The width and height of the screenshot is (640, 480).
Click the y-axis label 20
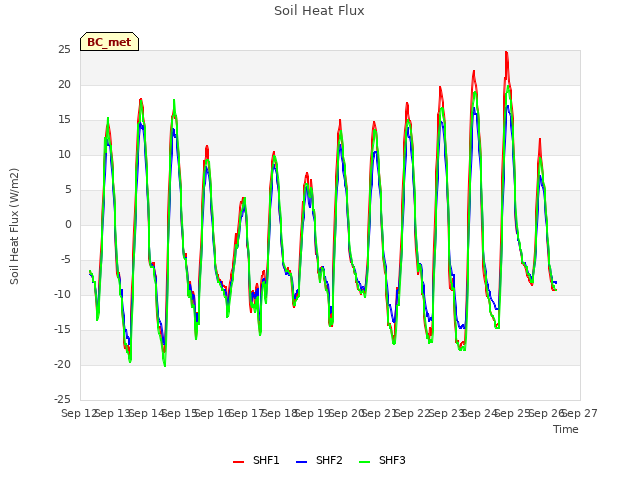coord(64,84)
